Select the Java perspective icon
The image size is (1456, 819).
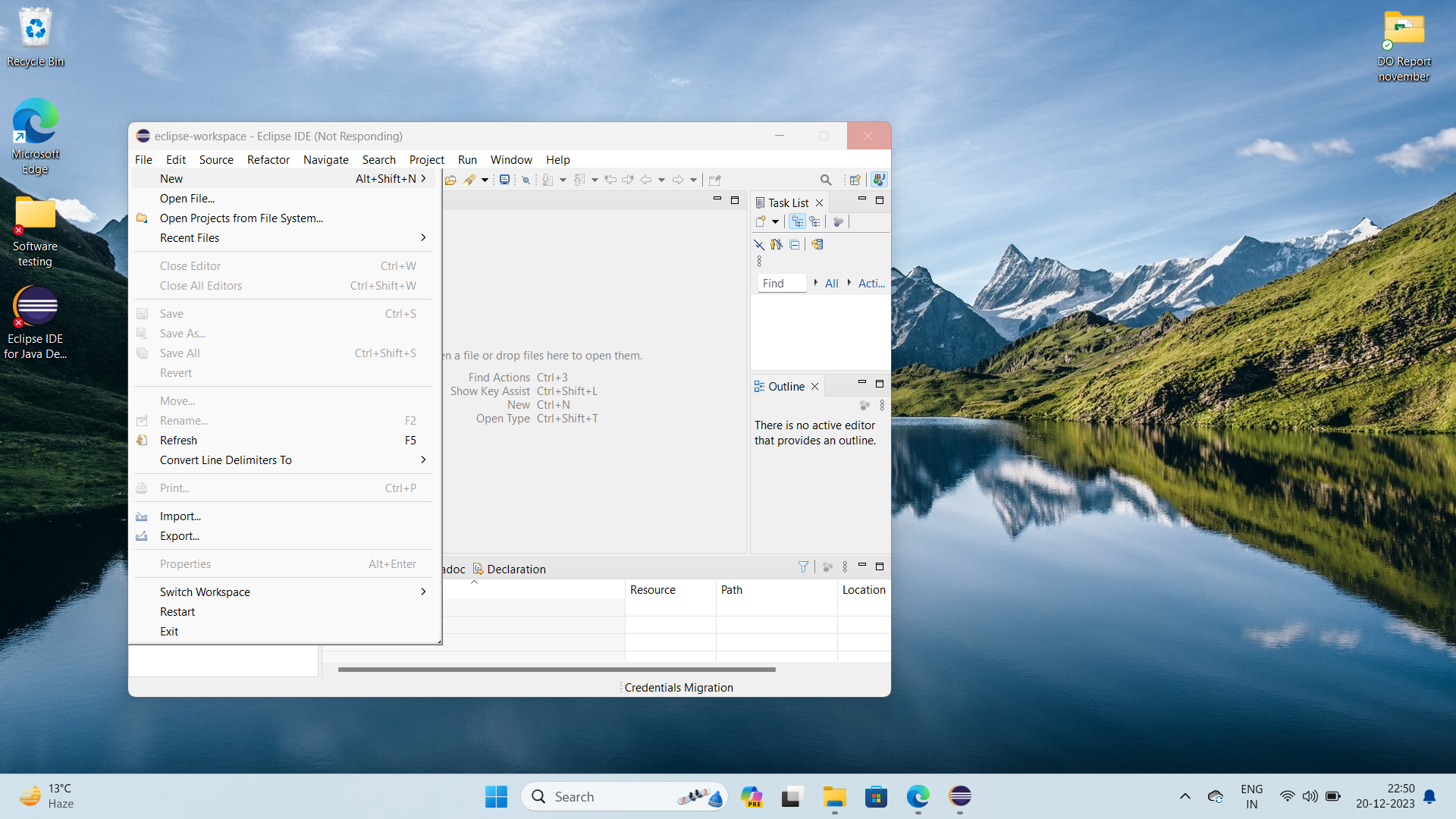click(x=878, y=180)
